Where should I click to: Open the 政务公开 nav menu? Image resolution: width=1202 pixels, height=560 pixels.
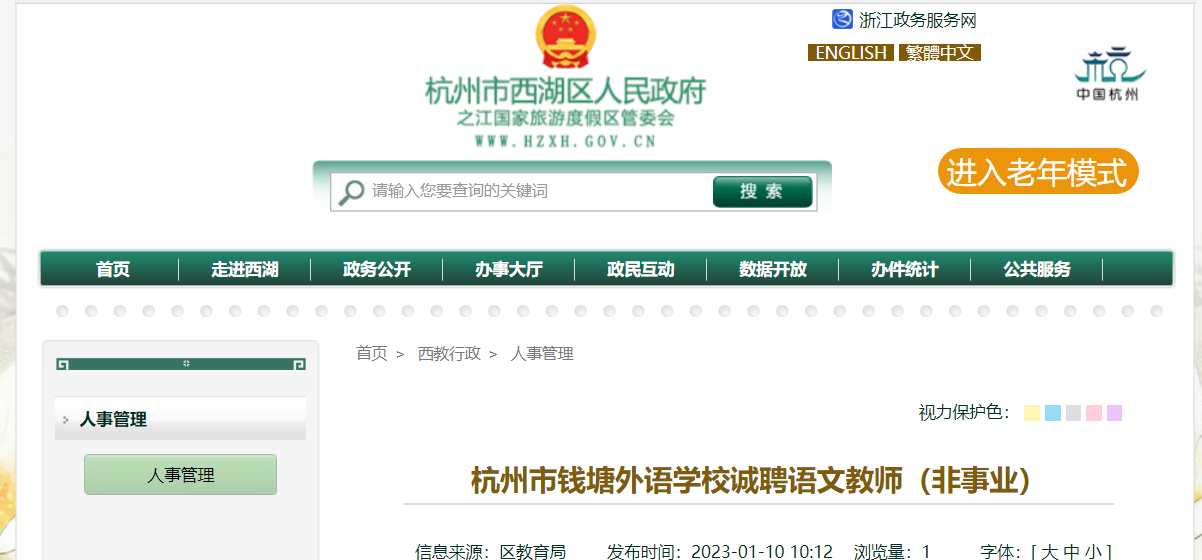[377, 270]
